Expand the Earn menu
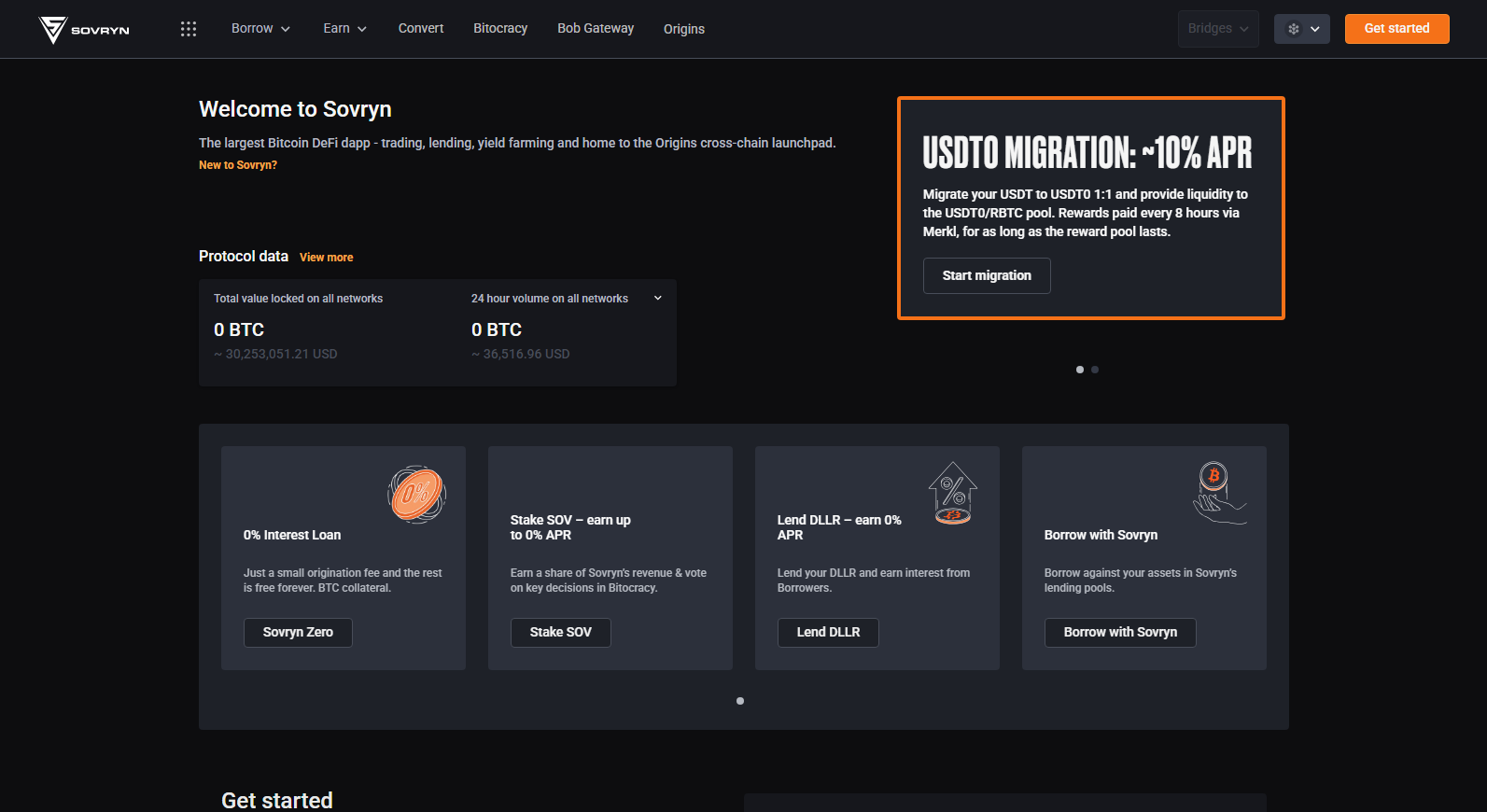Image resolution: width=1487 pixels, height=812 pixels. click(x=344, y=29)
